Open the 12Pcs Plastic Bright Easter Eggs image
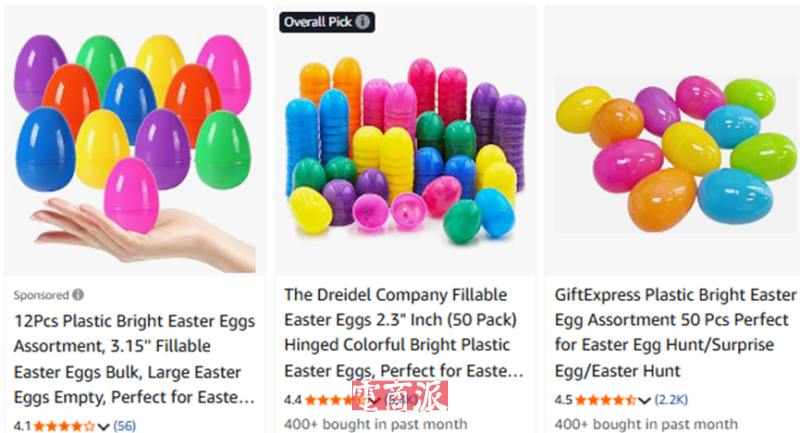800x433 pixels. [135, 140]
